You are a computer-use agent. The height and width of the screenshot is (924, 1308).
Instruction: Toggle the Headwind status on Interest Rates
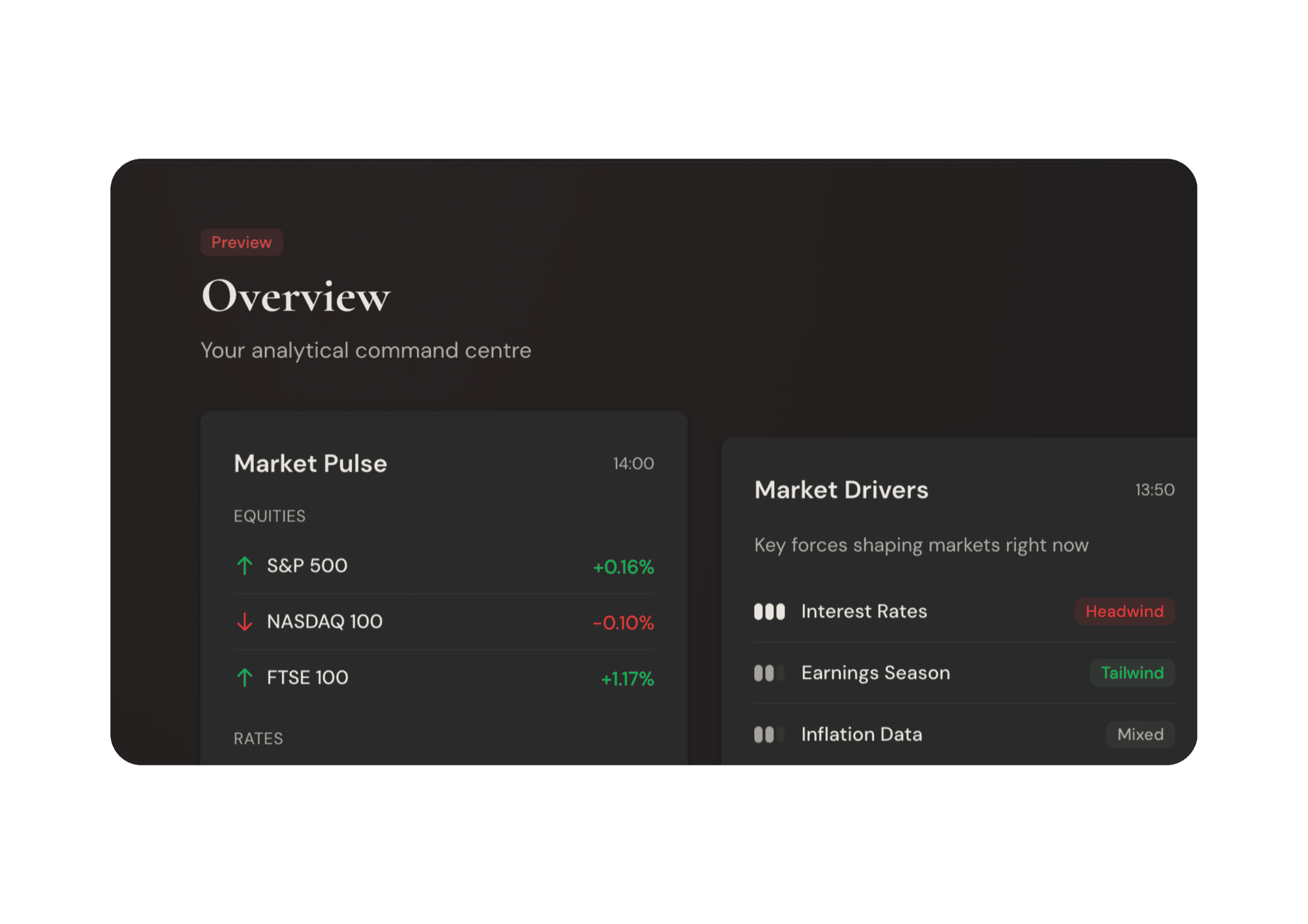[1124, 611]
